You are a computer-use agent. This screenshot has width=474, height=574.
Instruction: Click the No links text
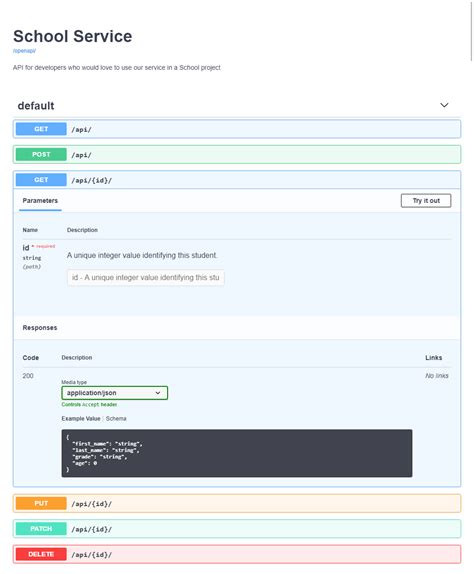(x=437, y=376)
